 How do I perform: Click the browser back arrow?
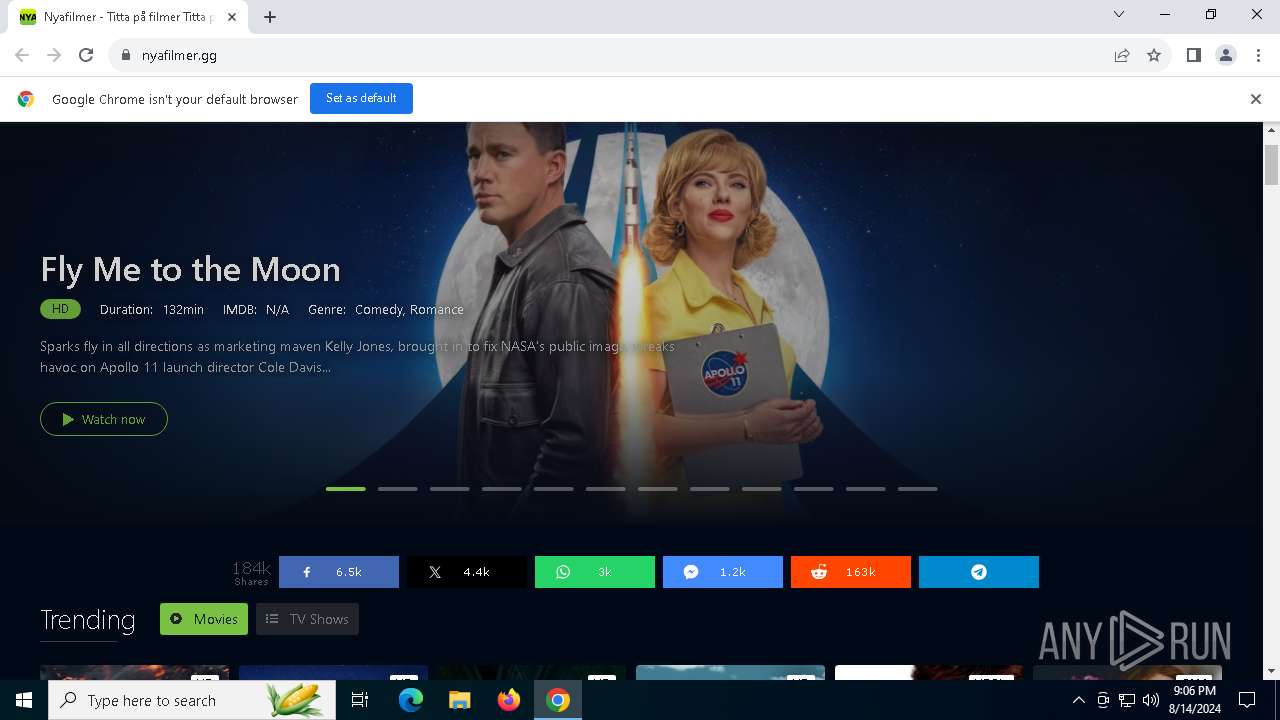(22, 55)
